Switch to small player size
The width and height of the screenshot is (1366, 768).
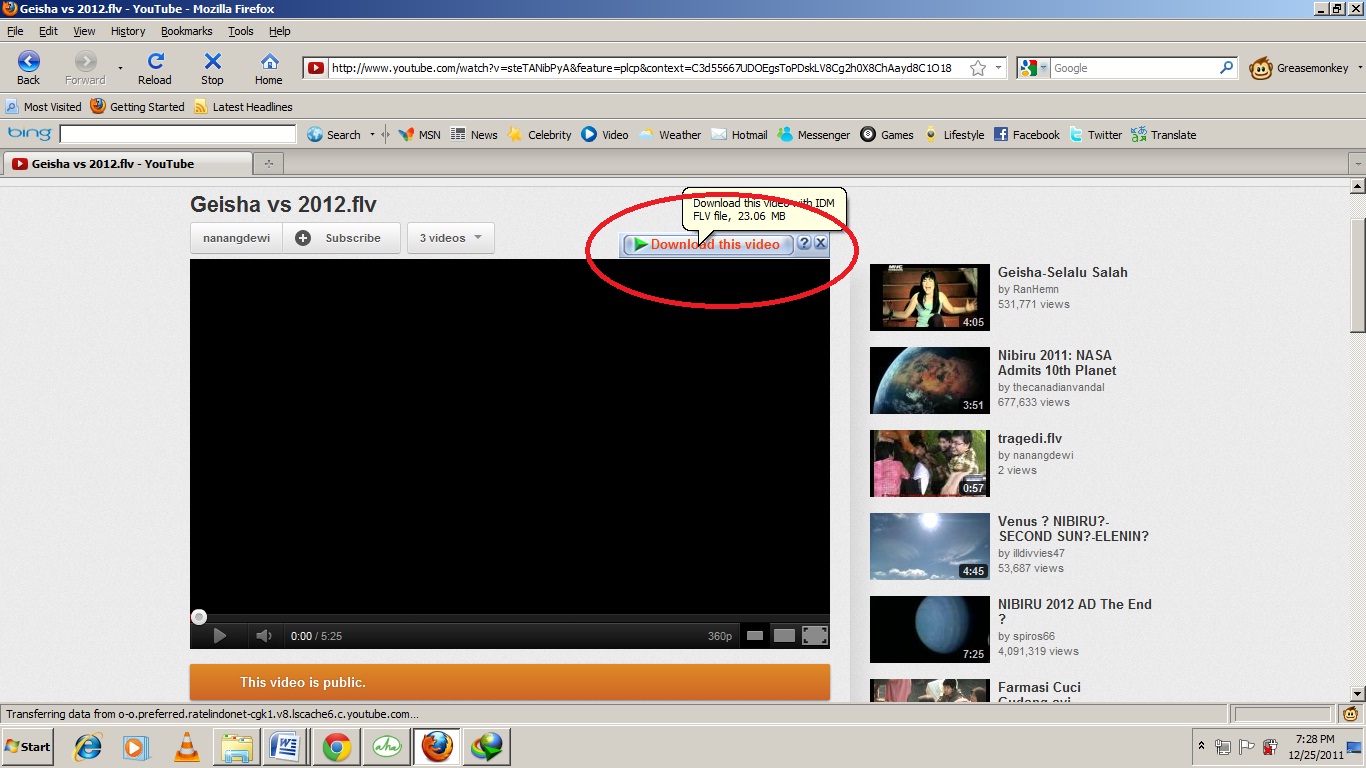[755, 635]
